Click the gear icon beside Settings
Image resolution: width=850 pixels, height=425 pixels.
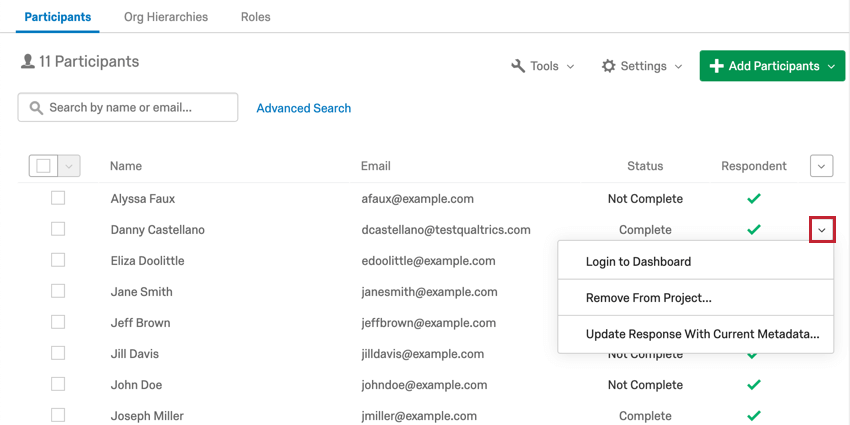point(609,66)
